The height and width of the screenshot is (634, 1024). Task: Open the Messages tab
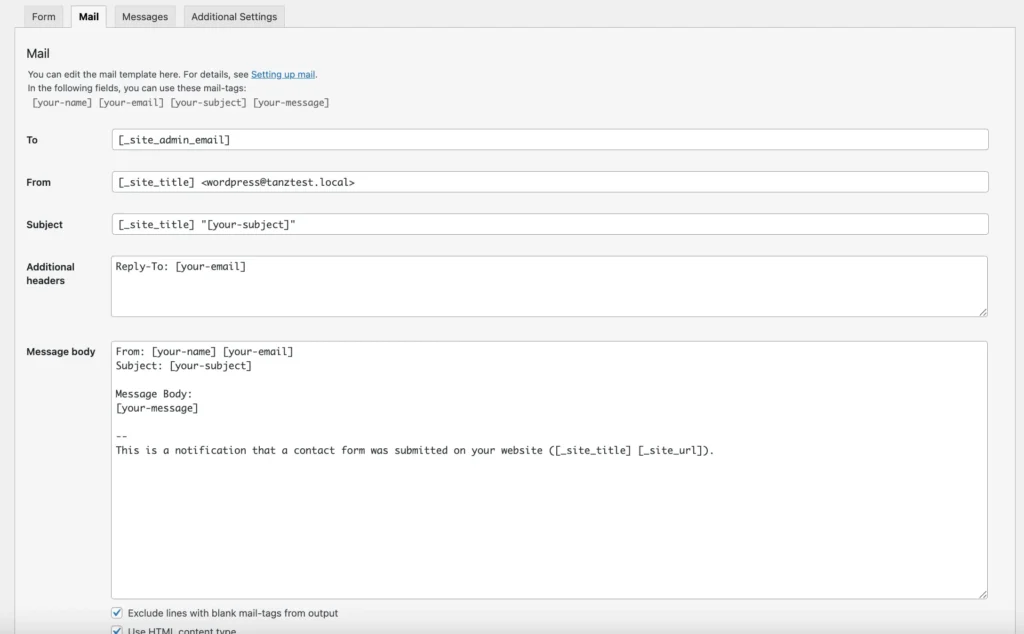point(145,16)
